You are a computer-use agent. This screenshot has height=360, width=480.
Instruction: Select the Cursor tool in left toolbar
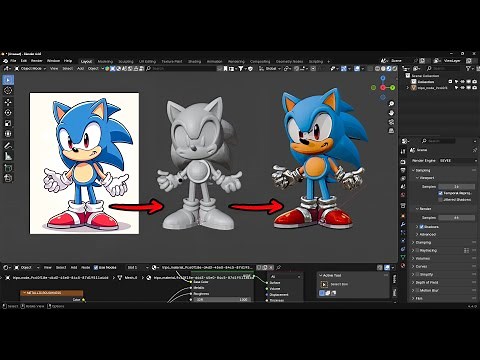pyautogui.click(x=8, y=90)
